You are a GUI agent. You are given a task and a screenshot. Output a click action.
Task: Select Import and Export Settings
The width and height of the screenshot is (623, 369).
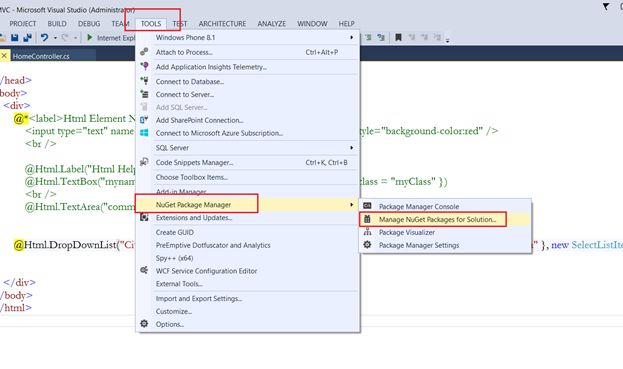pos(248,298)
